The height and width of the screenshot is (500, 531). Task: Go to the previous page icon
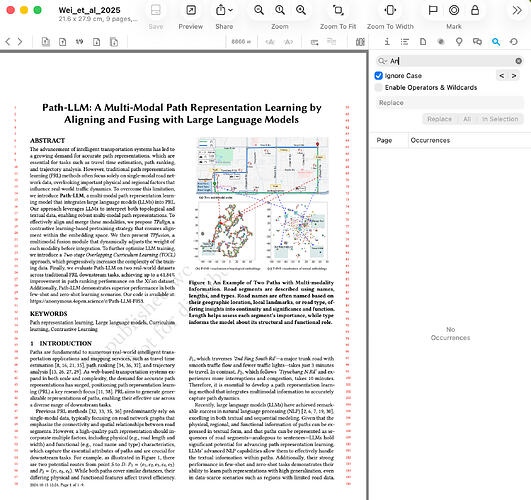(x=63, y=42)
